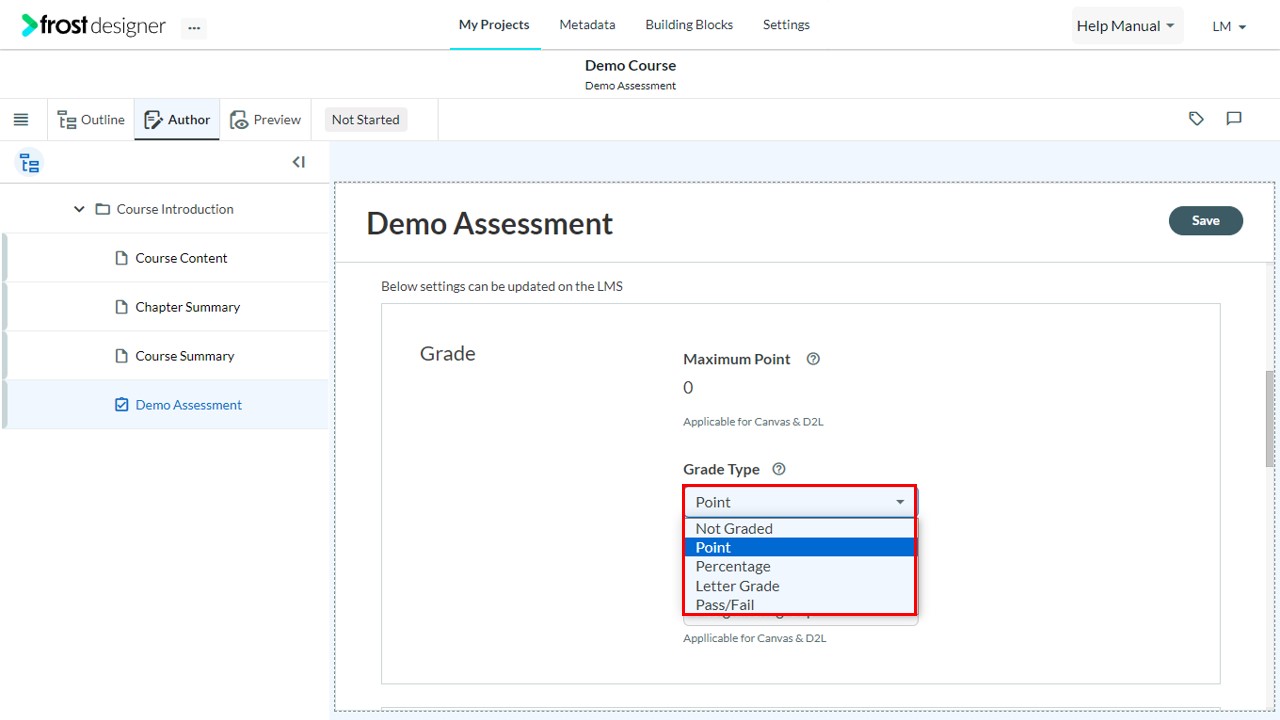
Task: Open Course Content in tree
Action: click(181, 258)
